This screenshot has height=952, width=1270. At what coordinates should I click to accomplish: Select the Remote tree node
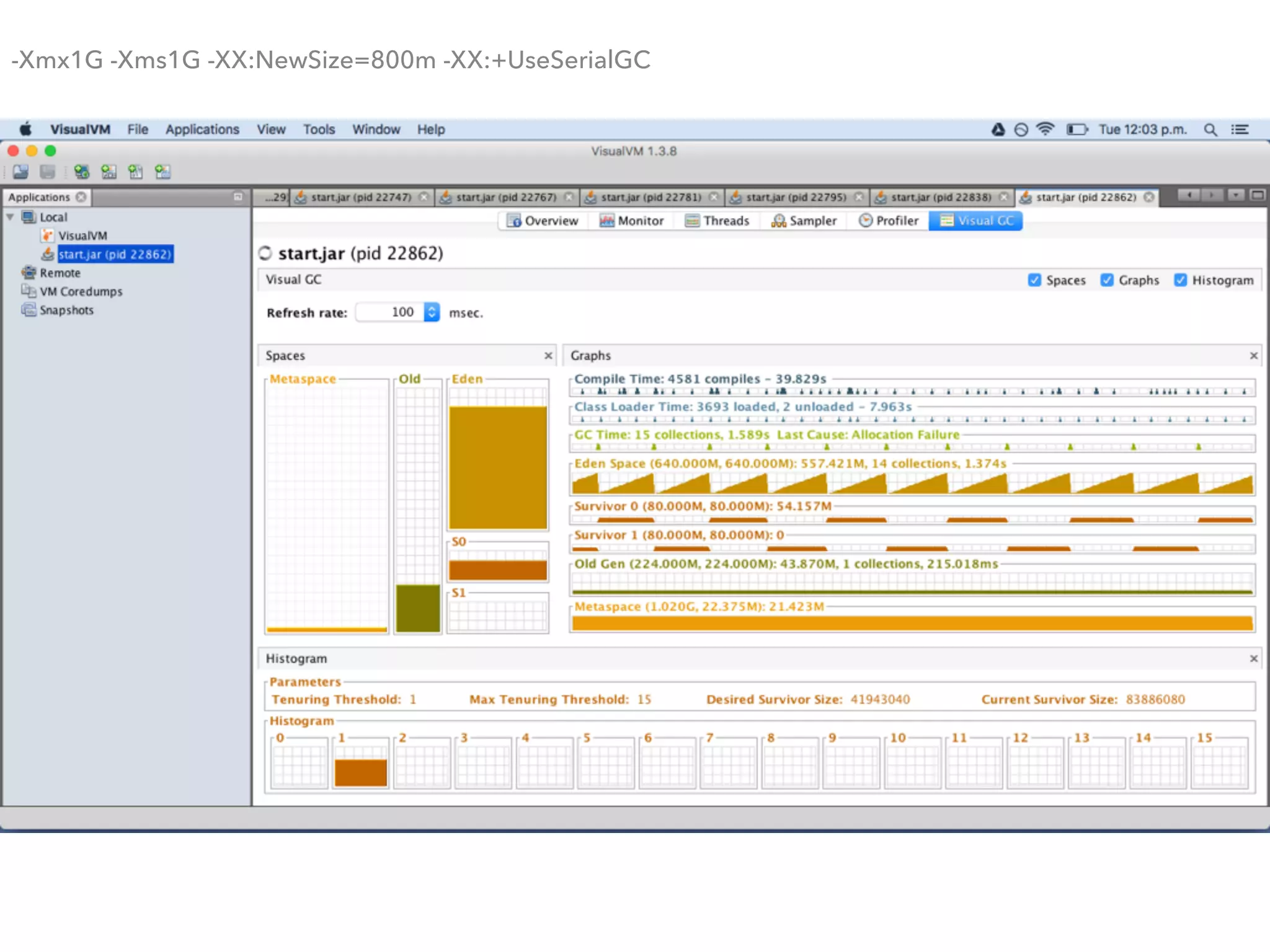[x=60, y=273]
